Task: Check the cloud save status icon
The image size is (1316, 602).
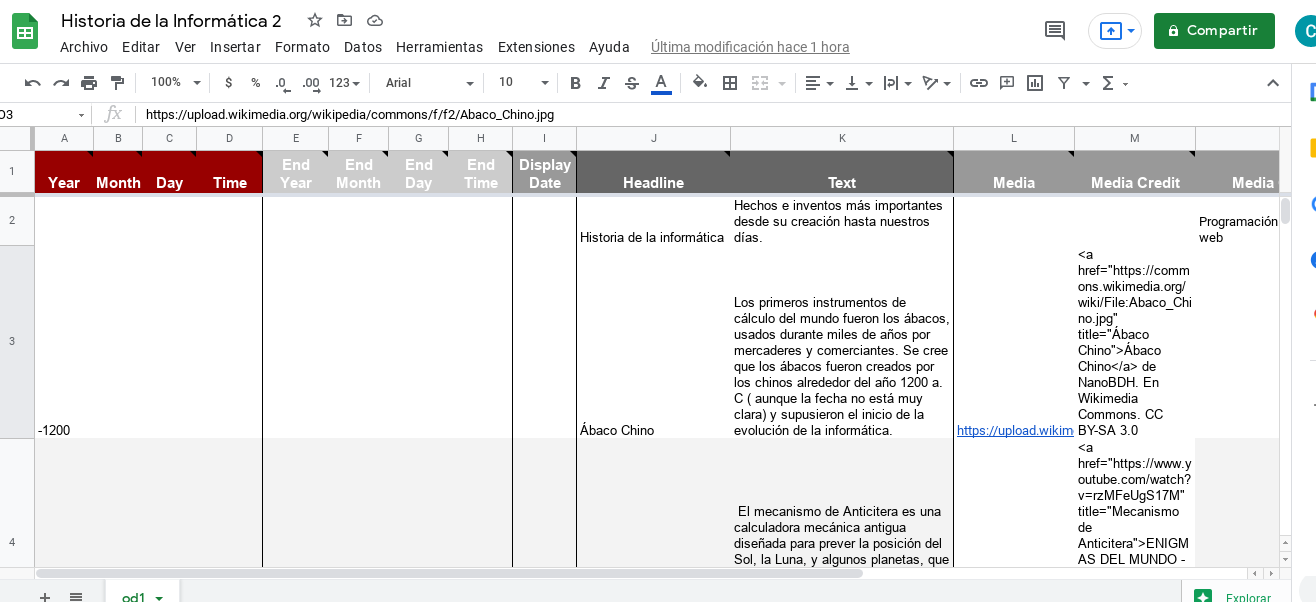Action: tap(375, 20)
